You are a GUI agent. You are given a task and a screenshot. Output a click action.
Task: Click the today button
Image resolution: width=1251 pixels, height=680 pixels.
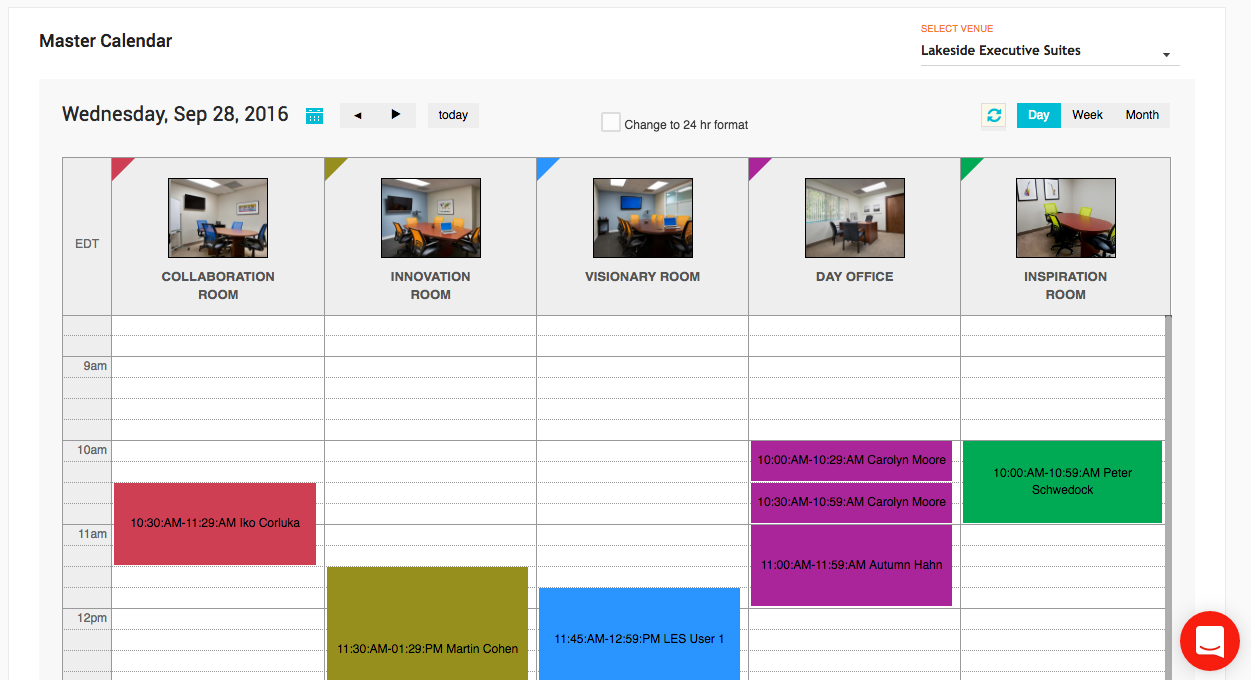pyautogui.click(x=453, y=115)
